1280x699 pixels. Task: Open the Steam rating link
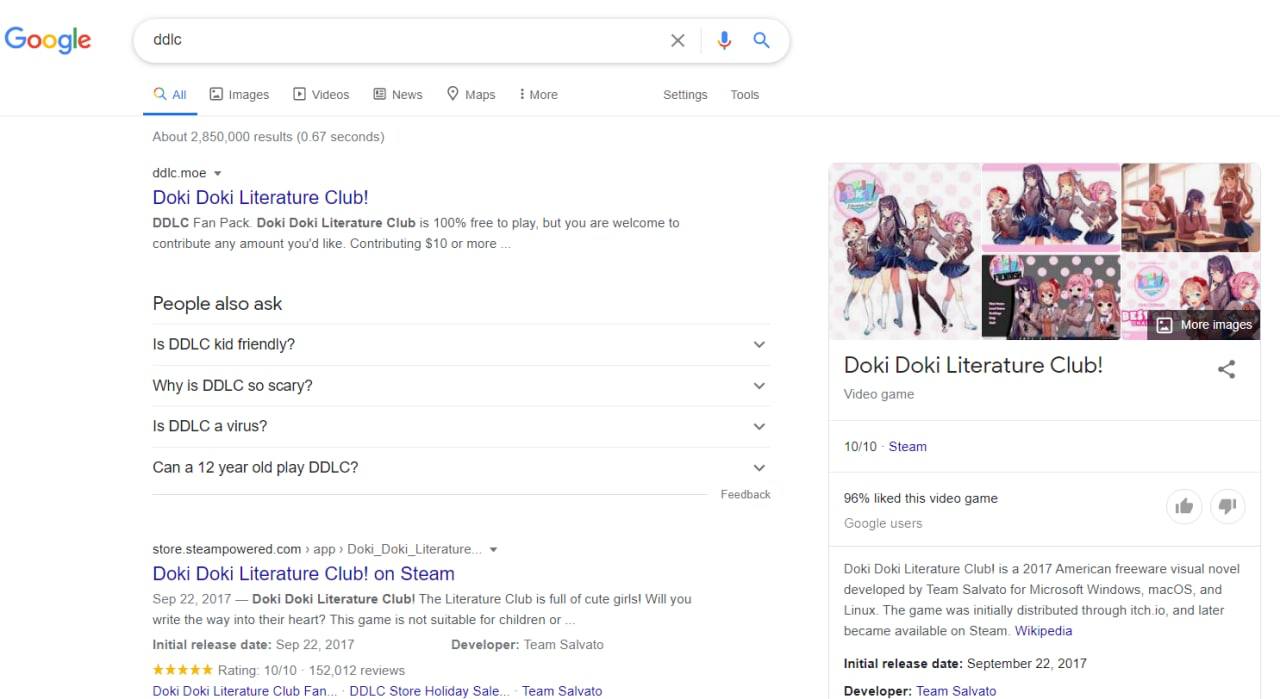coord(908,447)
